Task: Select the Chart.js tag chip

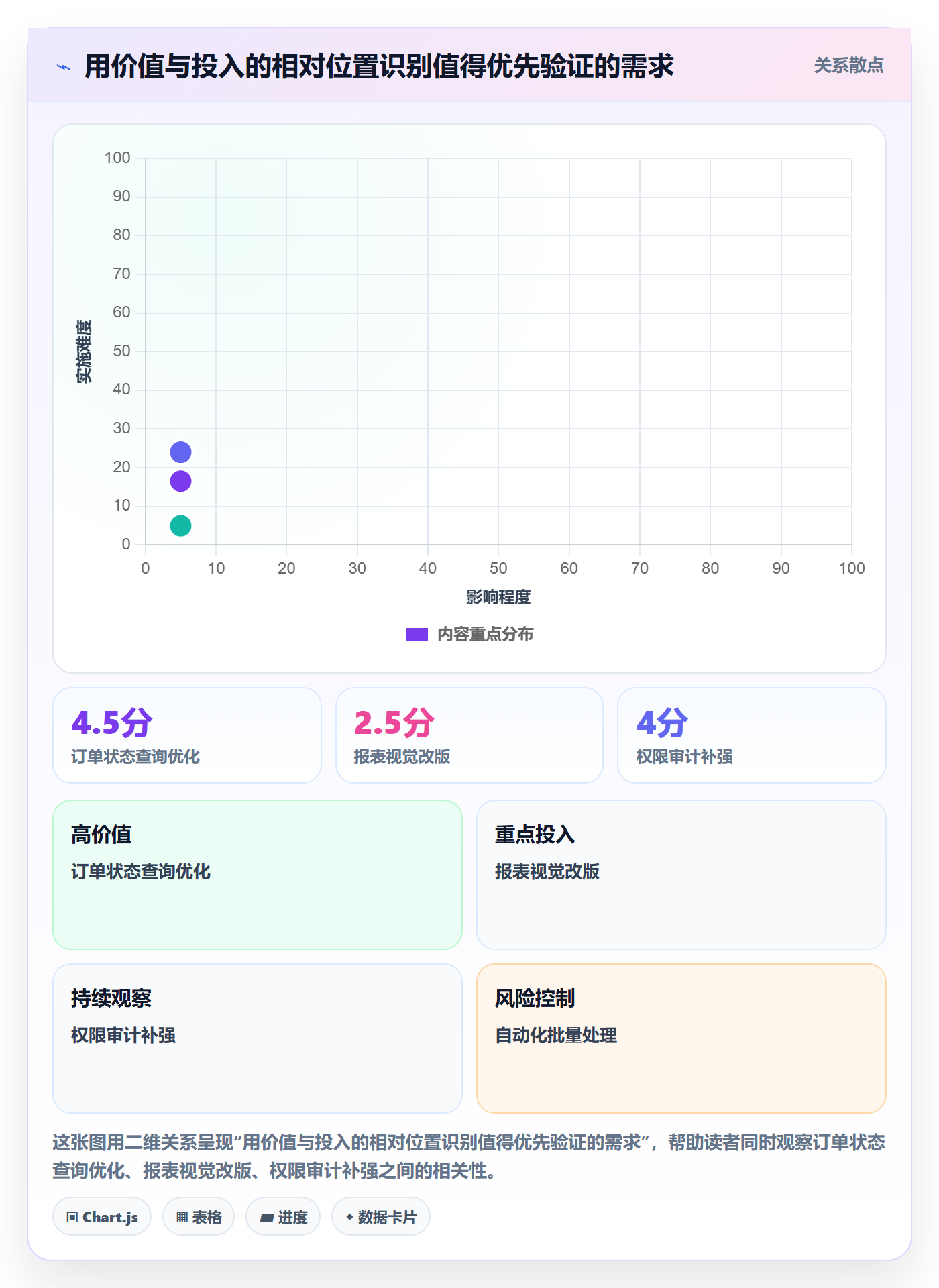Action: tap(102, 1216)
